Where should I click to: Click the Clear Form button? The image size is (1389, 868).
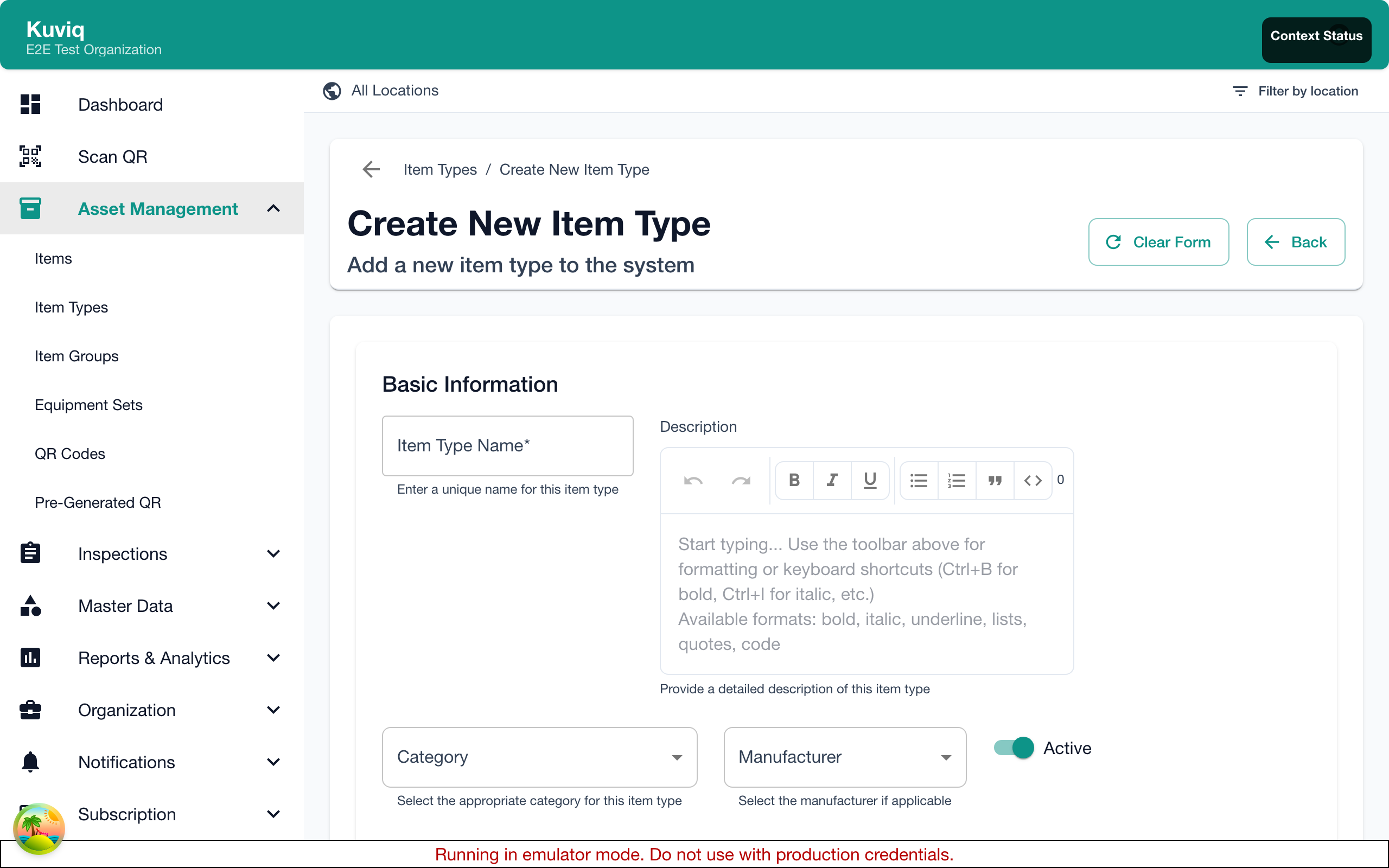(x=1158, y=242)
